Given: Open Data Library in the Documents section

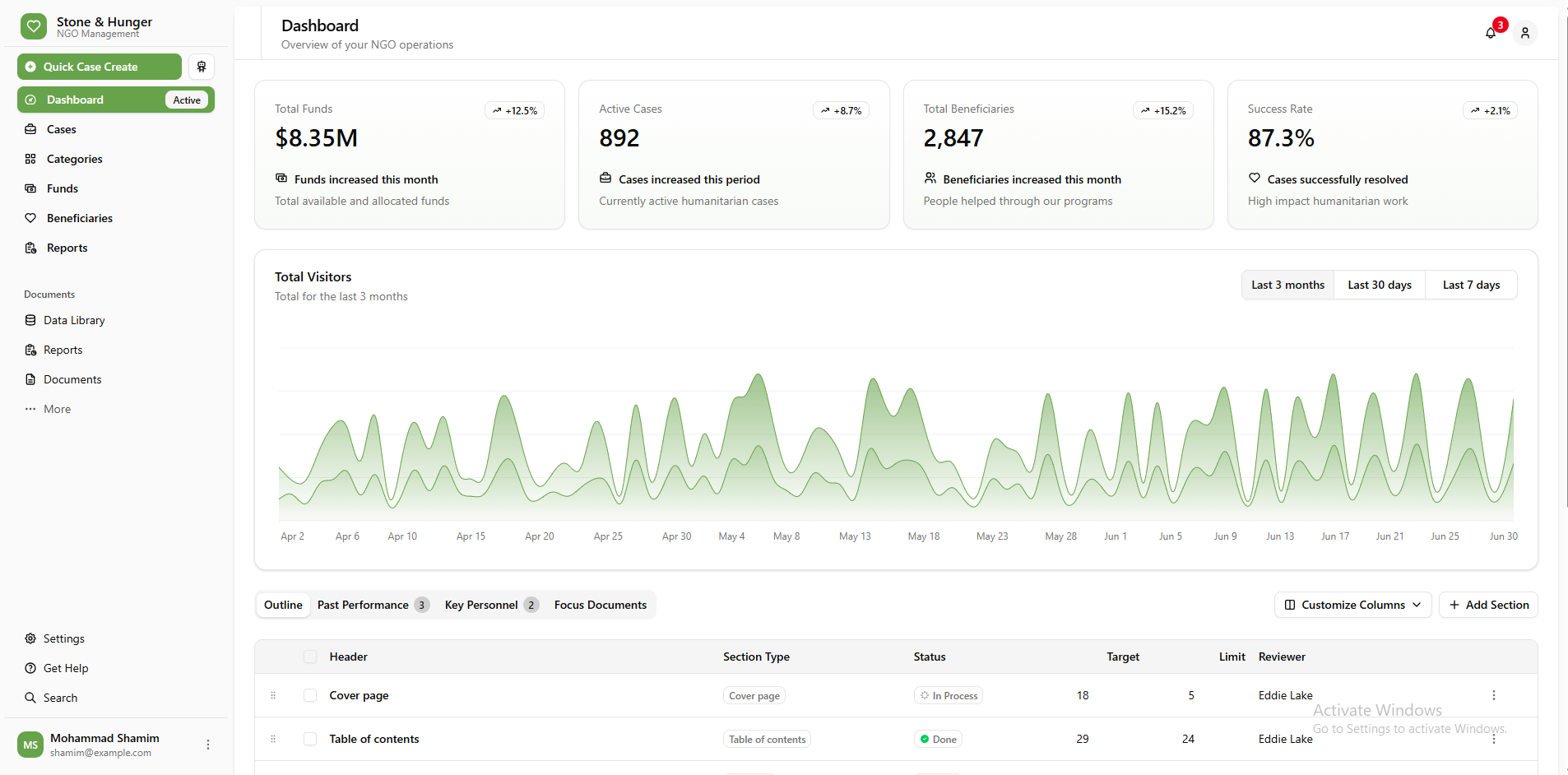Looking at the screenshot, I should pos(73,320).
